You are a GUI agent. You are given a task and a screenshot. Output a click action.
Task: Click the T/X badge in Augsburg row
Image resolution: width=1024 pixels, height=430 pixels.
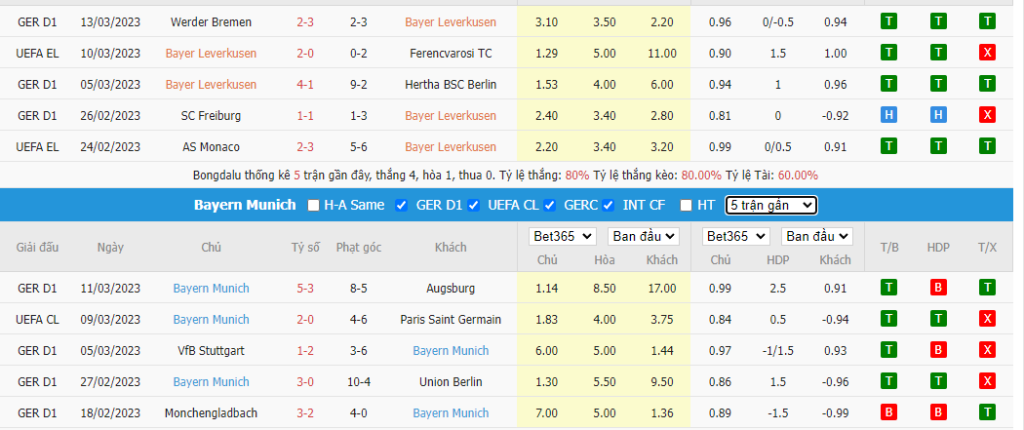coord(987,288)
